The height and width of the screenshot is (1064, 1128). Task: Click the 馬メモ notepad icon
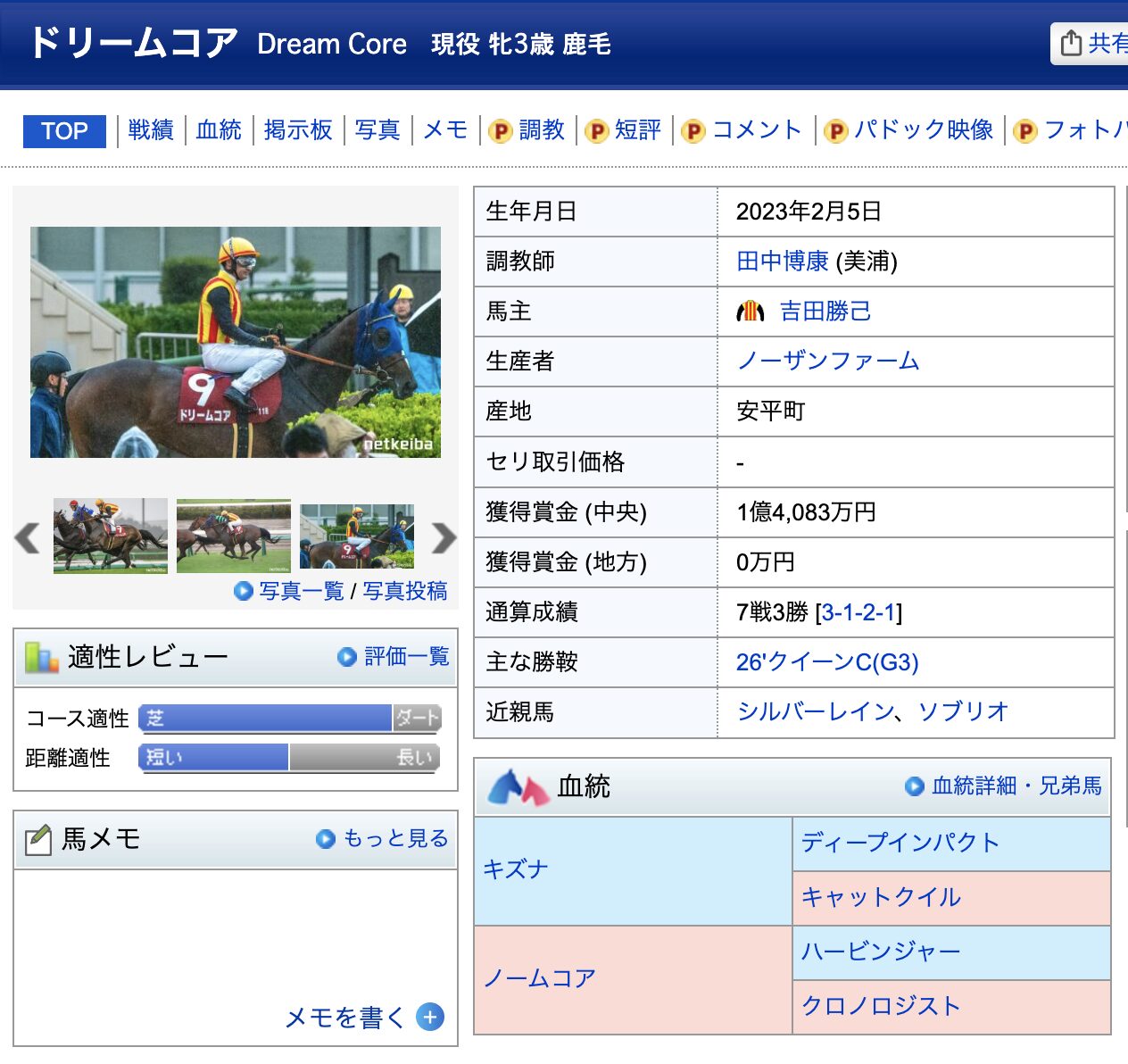point(38,839)
